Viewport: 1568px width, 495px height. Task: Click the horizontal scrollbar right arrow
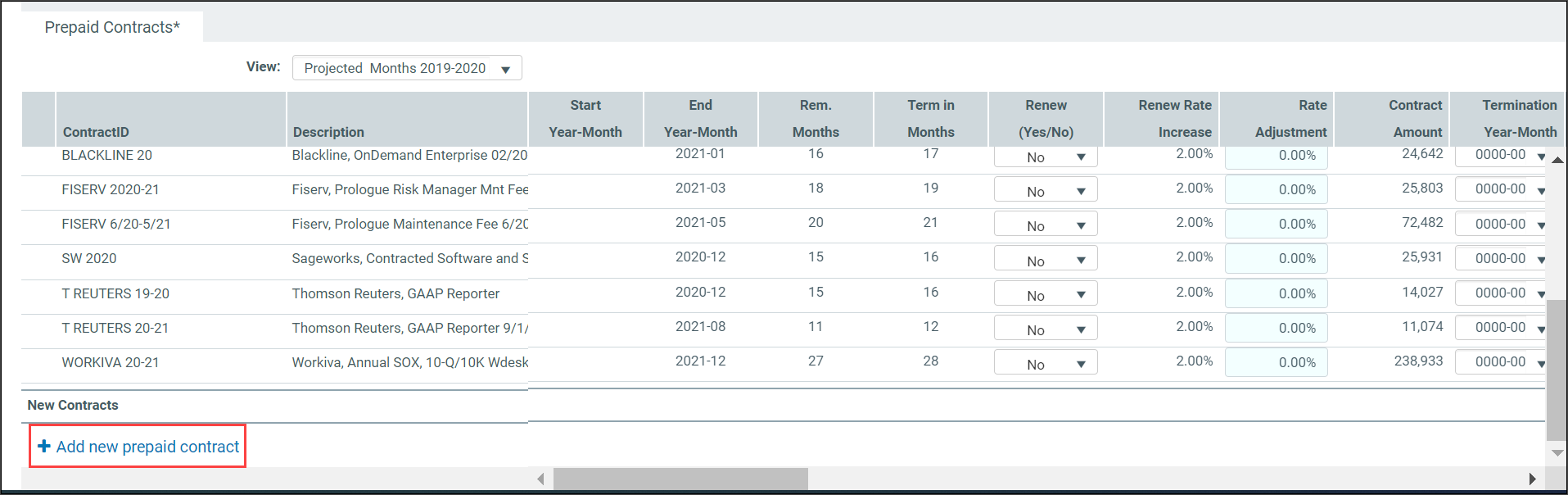[x=1533, y=479]
